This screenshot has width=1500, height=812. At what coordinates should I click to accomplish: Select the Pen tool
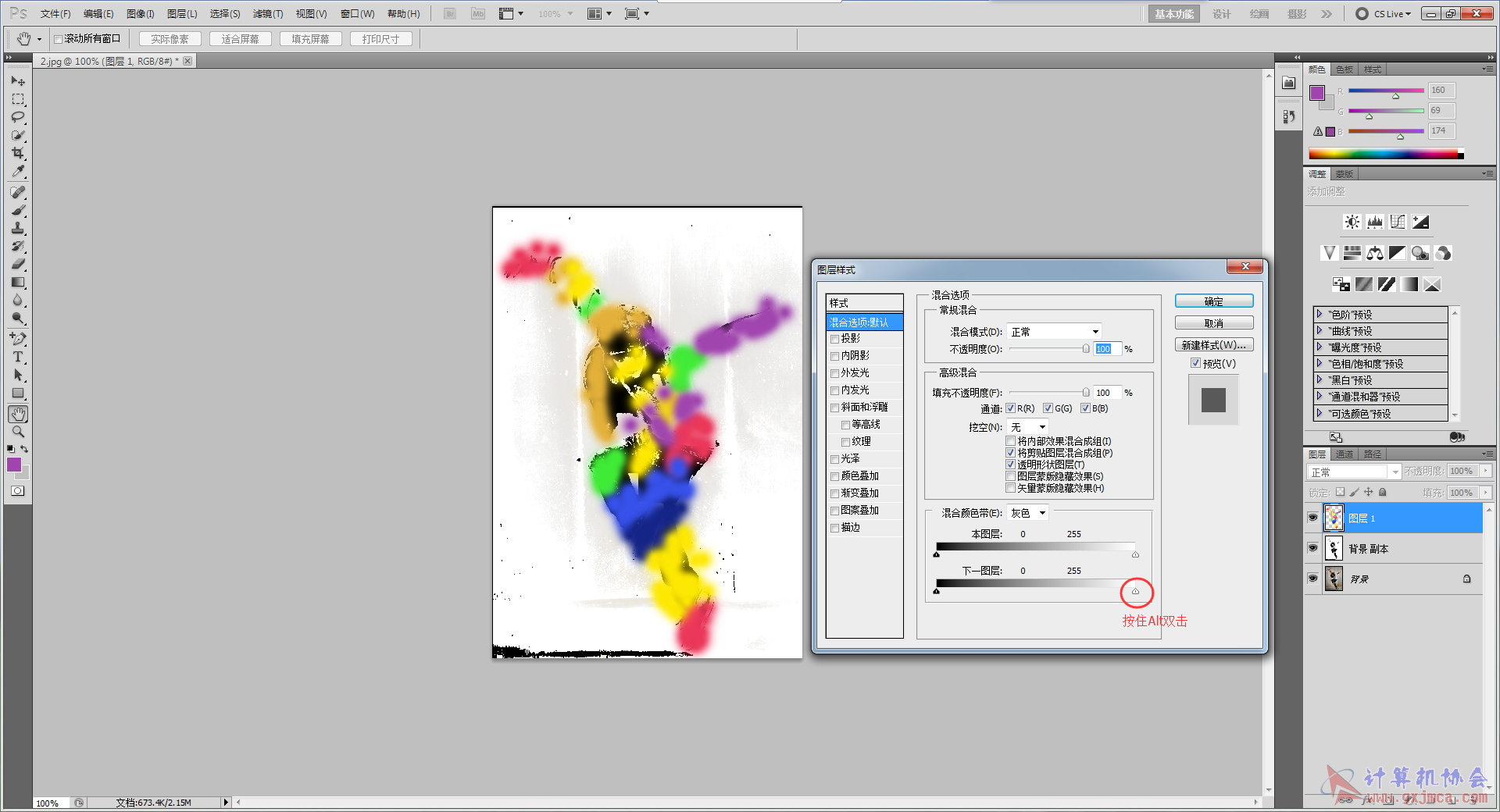pyautogui.click(x=18, y=339)
